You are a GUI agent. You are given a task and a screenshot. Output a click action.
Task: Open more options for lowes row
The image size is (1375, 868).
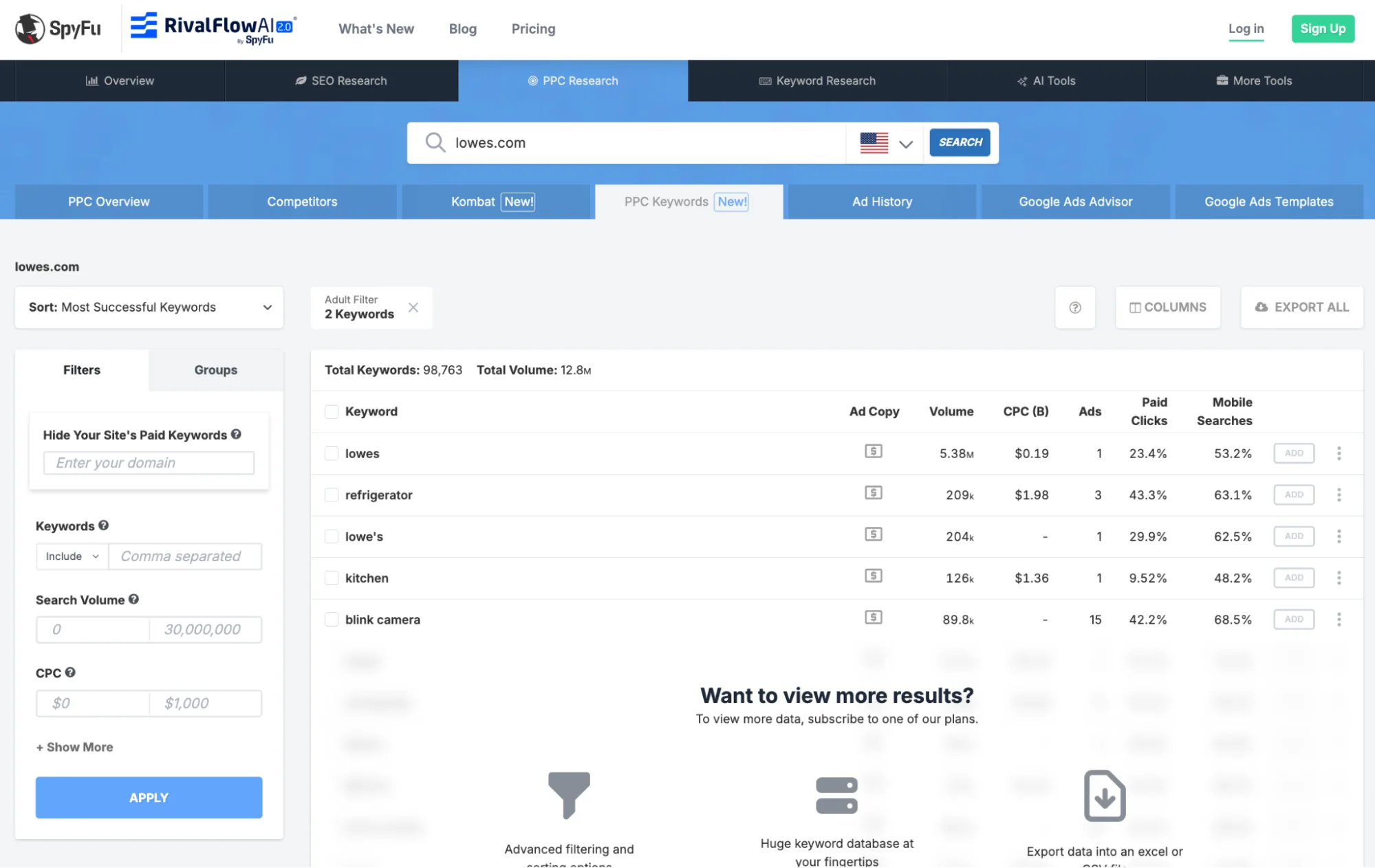point(1339,453)
